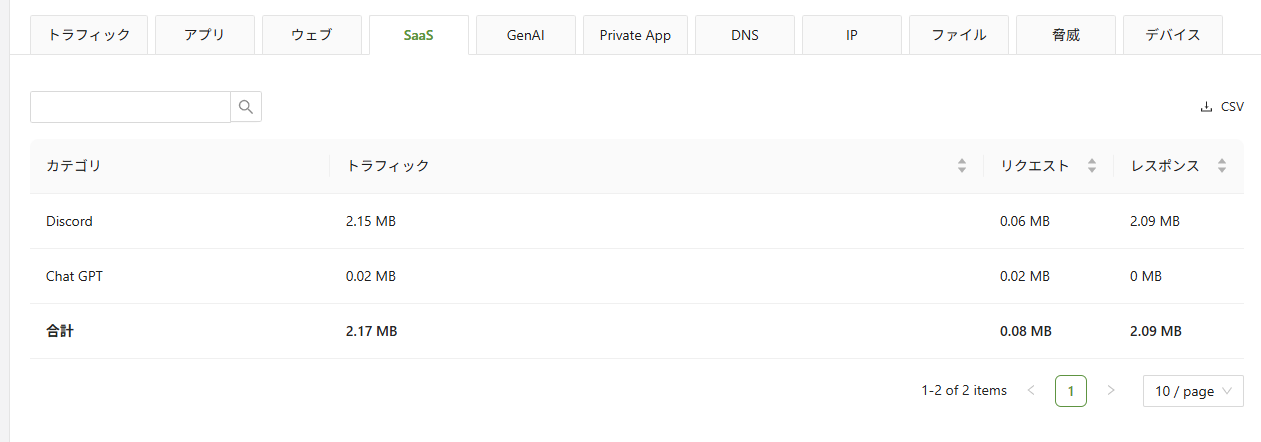Sort by リクエスト column arrows
Viewport: 1261px width, 442px height.
tap(1092, 166)
